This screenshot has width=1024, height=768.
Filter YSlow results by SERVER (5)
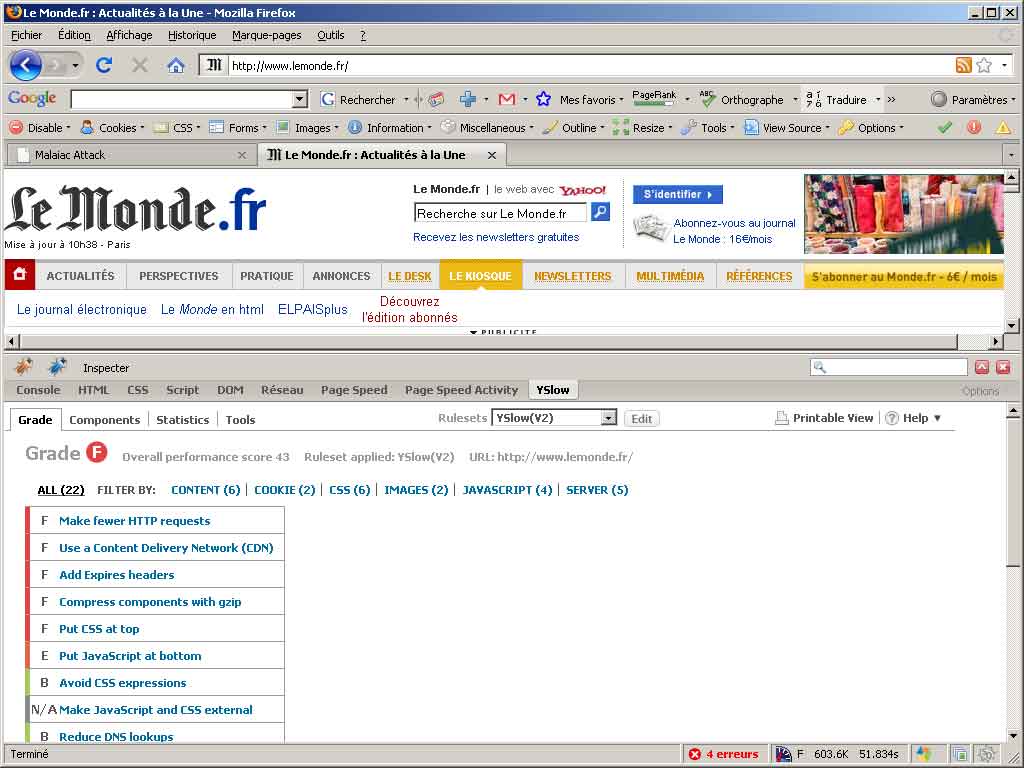(x=597, y=490)
